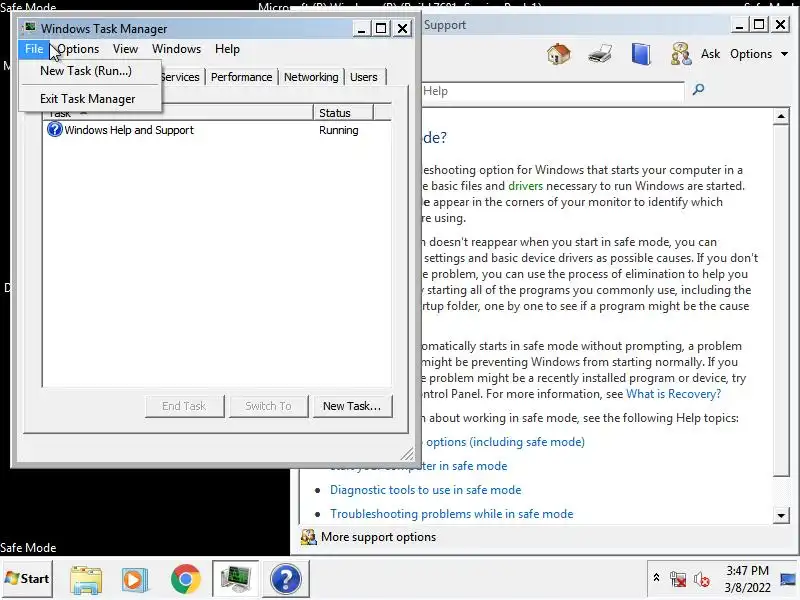Follow the green drivers link

[x=525, y=186]
